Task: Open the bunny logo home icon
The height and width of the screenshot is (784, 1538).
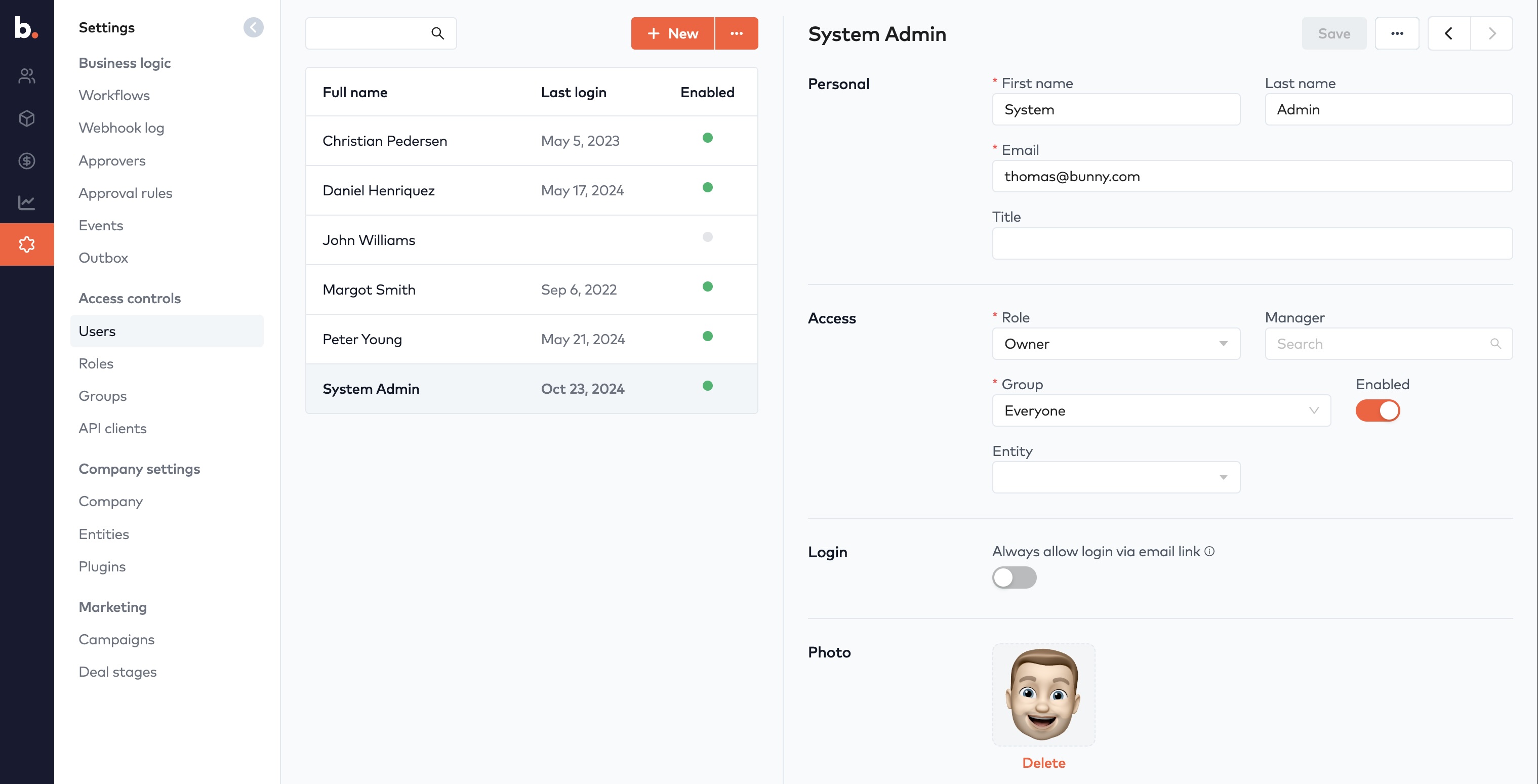Action: click(x=26, y=27)
